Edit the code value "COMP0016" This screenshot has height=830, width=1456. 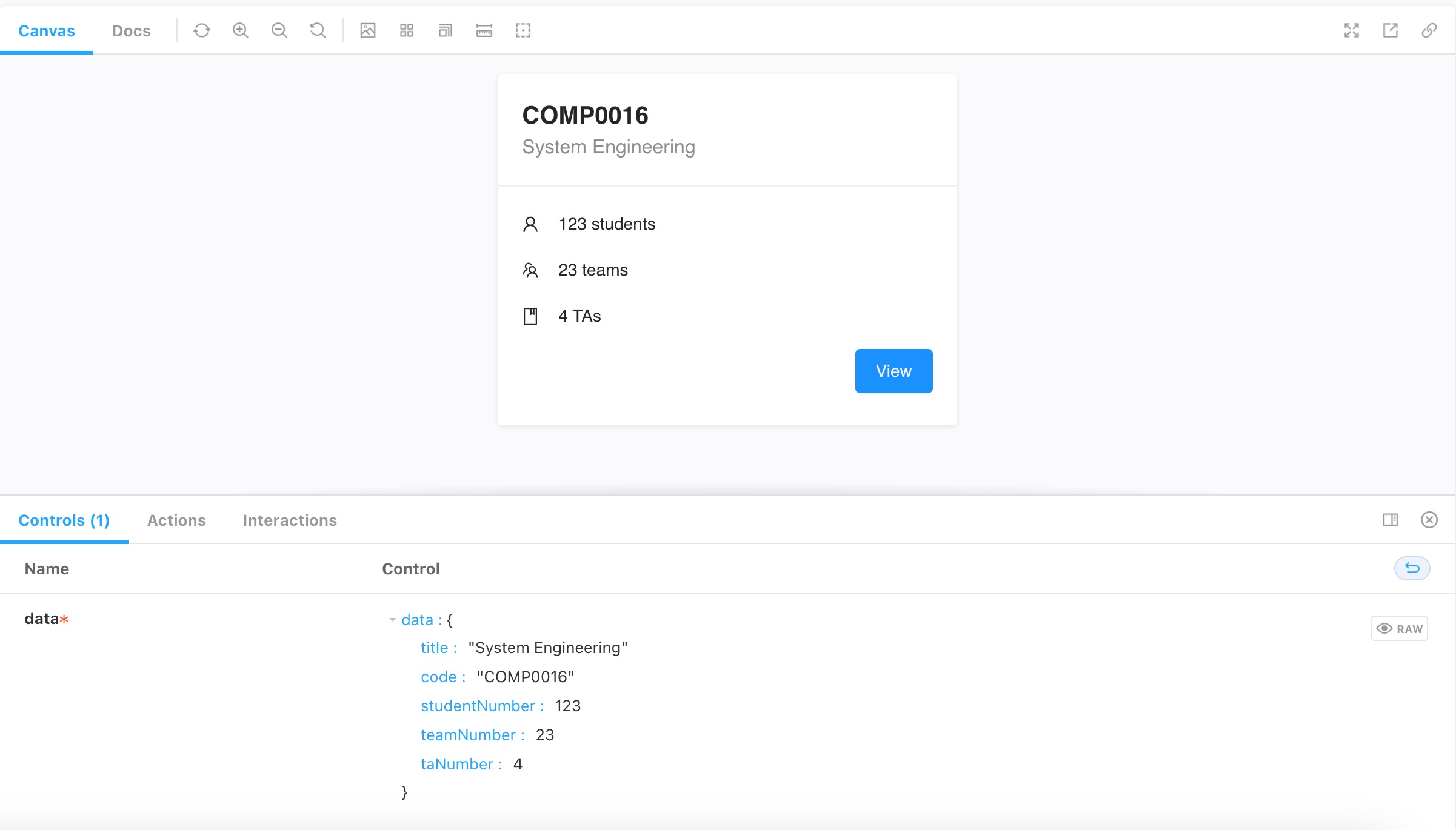pos(526,677)
